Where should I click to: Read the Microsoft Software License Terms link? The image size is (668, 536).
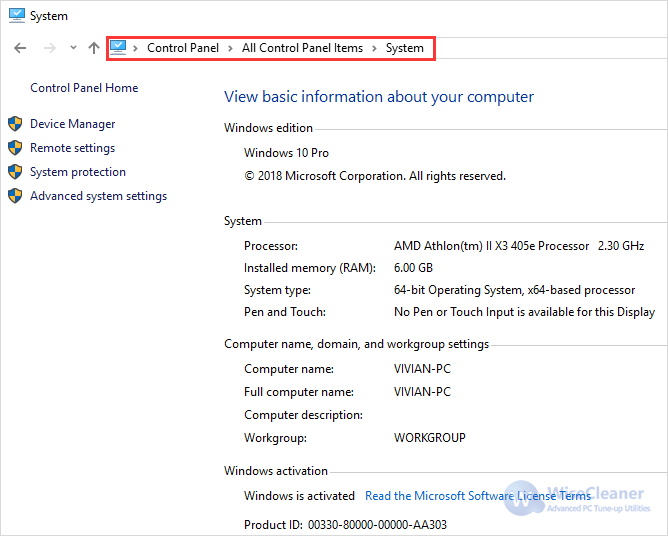(478, 496)
